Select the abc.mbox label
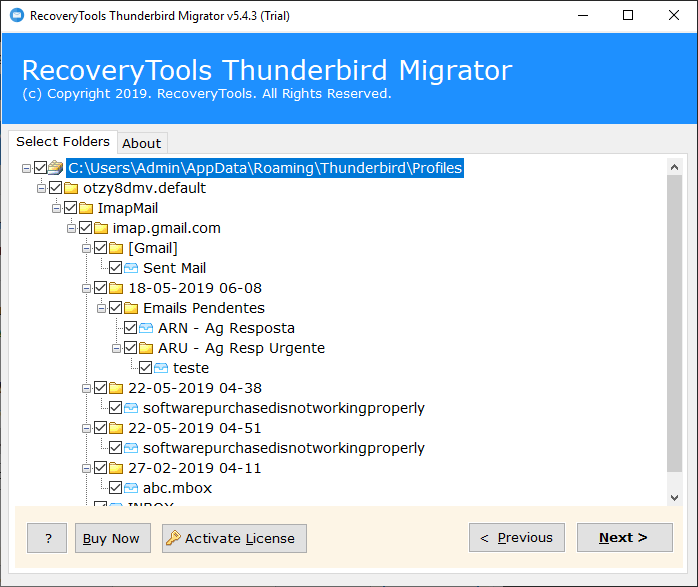 point(177,488)
